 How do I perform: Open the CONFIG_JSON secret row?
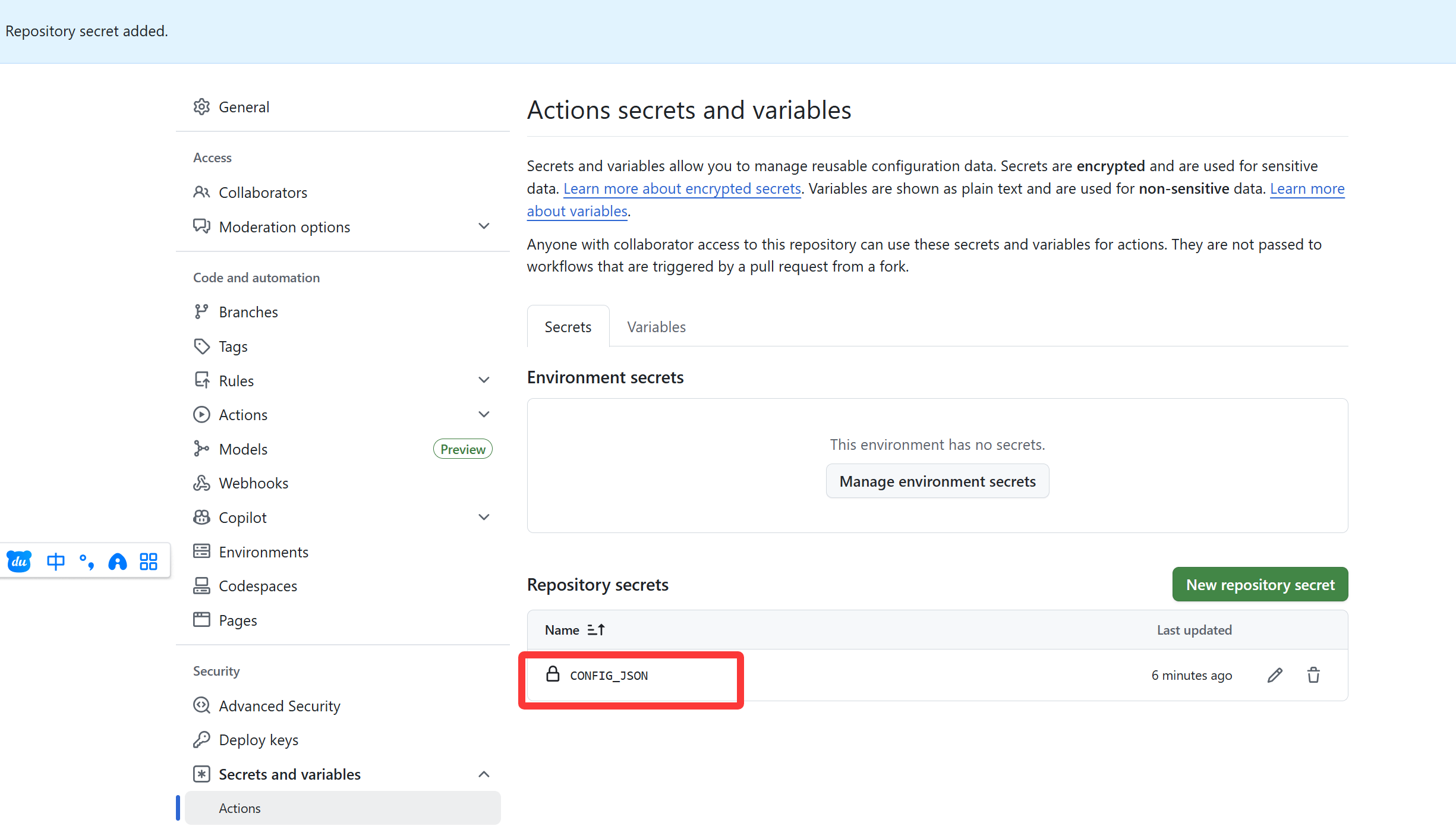(937, 676)
